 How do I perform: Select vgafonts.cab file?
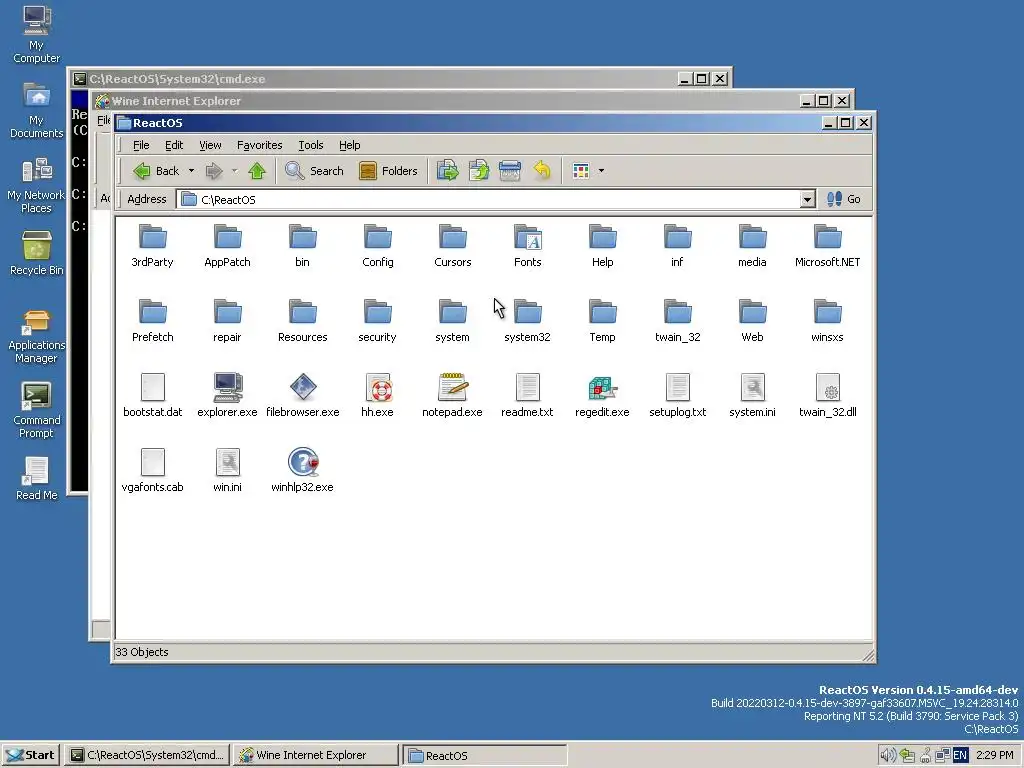[153, 470]
